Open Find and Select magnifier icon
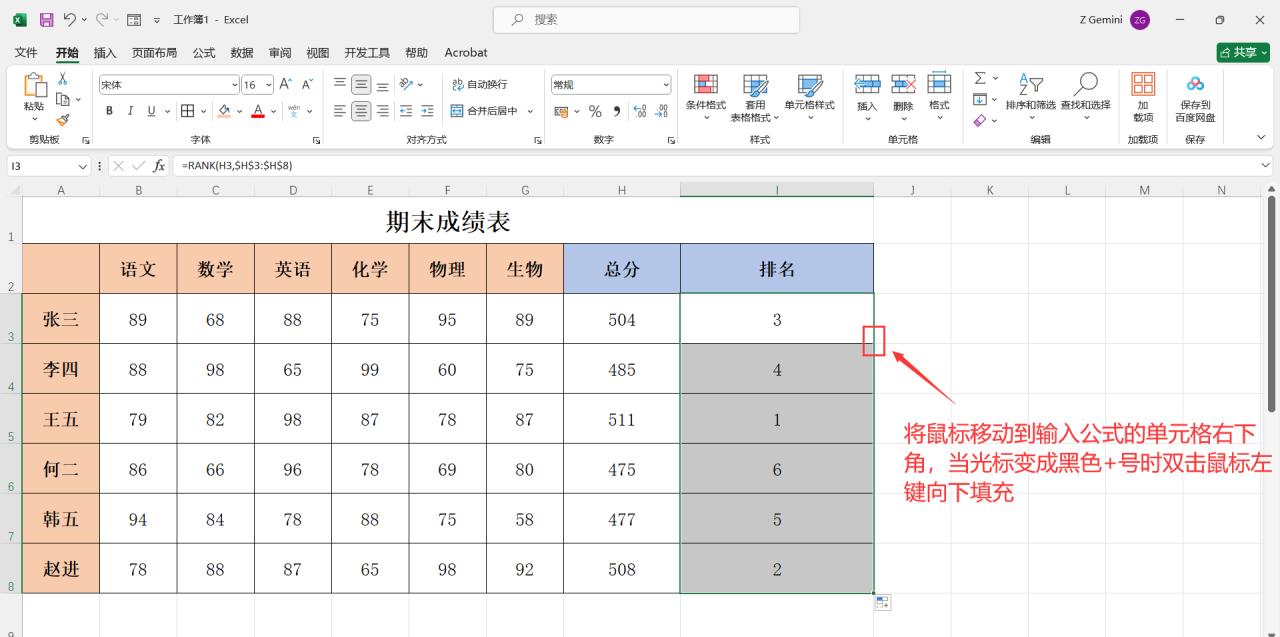 (x=1085, y=84)
